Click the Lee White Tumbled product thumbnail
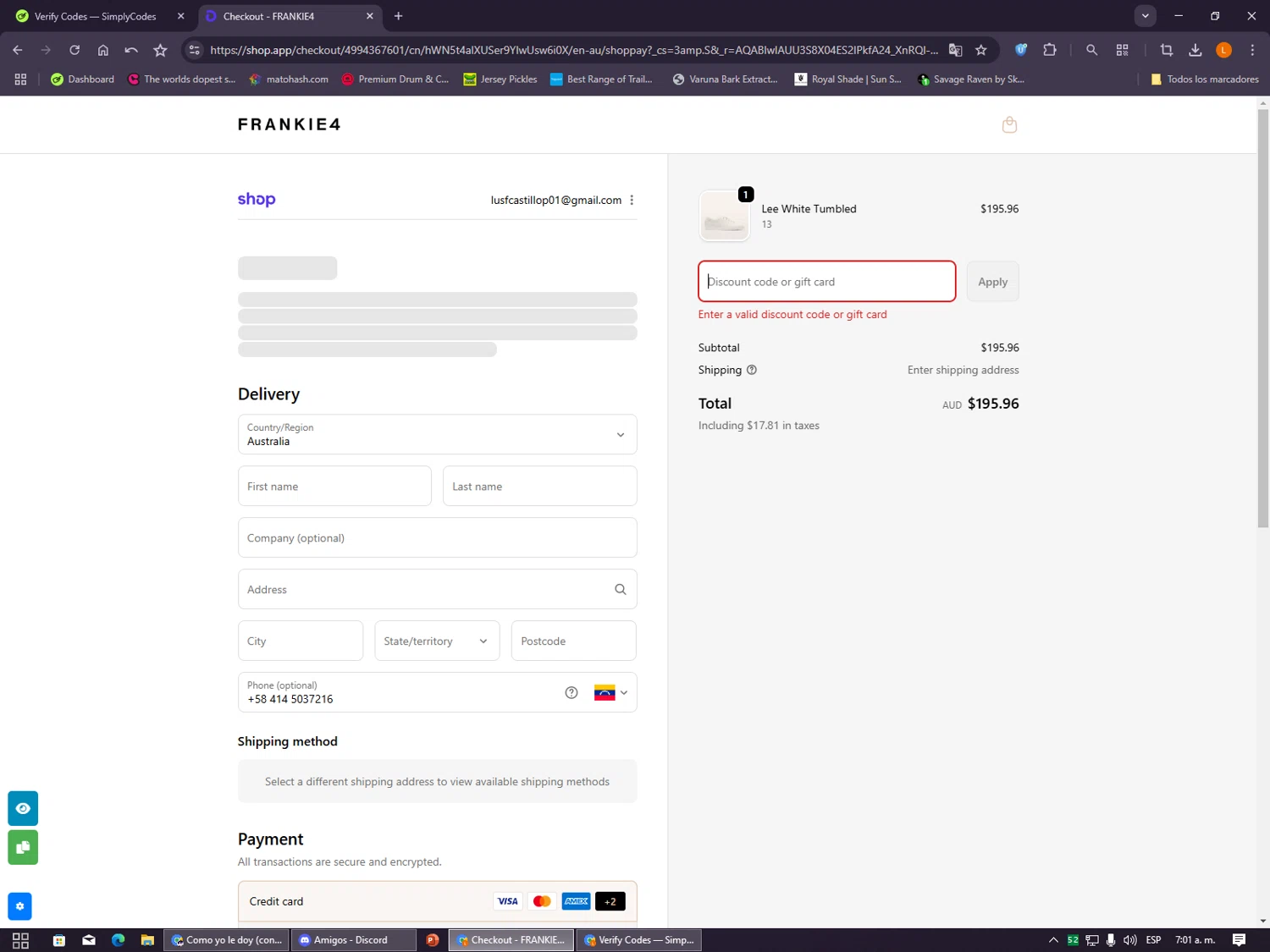Image resolution: width=1270 pixels, height=952 pixels. (x=725, y=216)
